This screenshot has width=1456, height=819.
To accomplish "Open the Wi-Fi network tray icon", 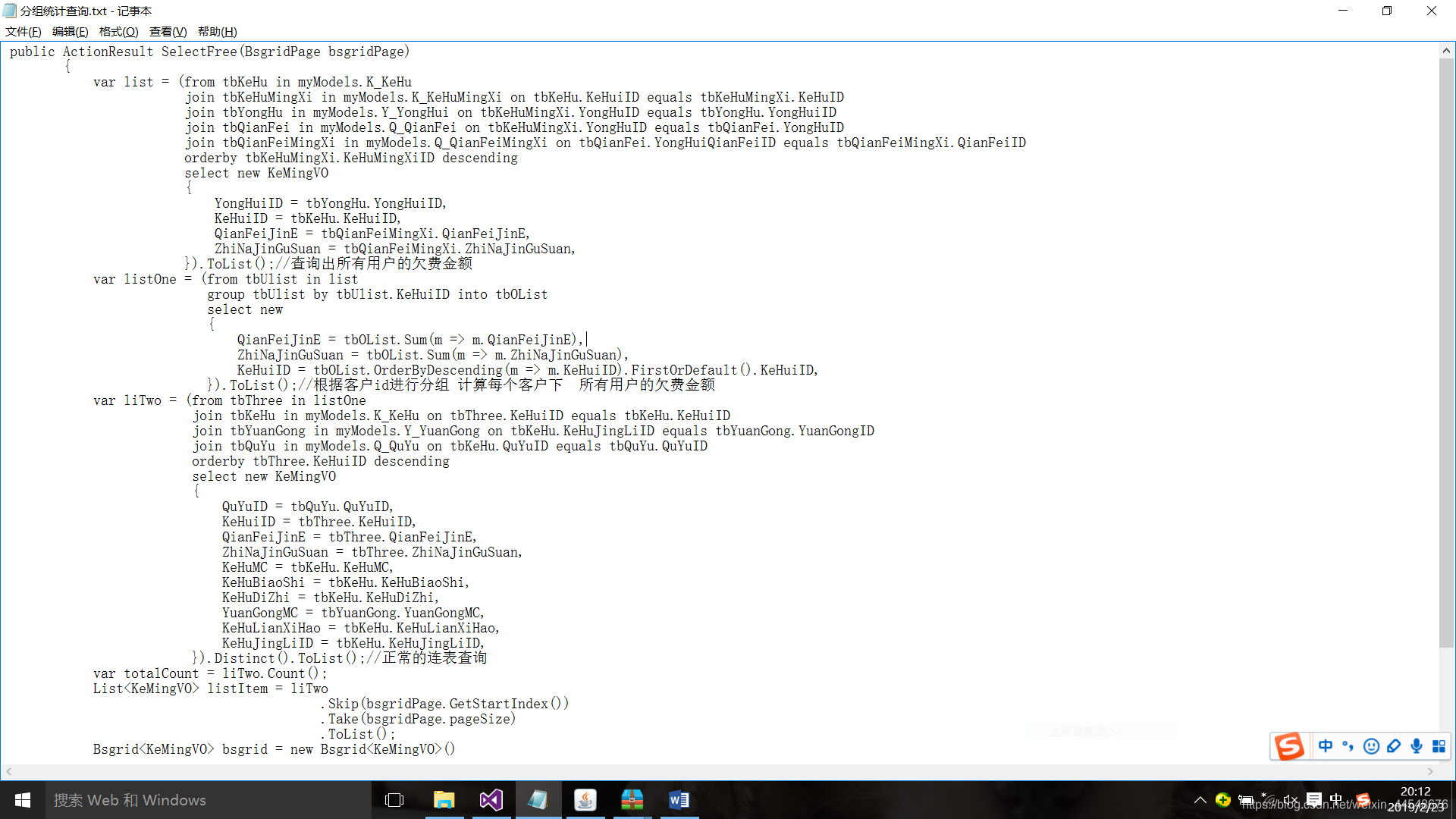I will tap(1267, 800).
